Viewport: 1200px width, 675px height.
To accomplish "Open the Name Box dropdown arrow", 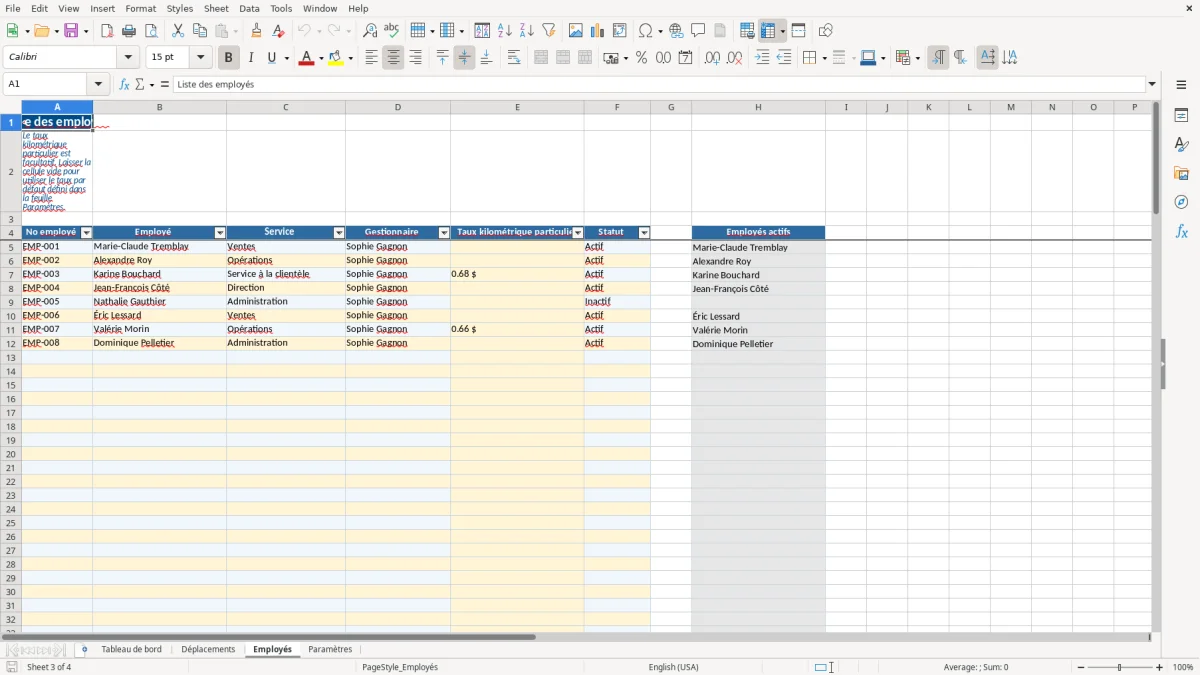I will [x=98, y=85].
